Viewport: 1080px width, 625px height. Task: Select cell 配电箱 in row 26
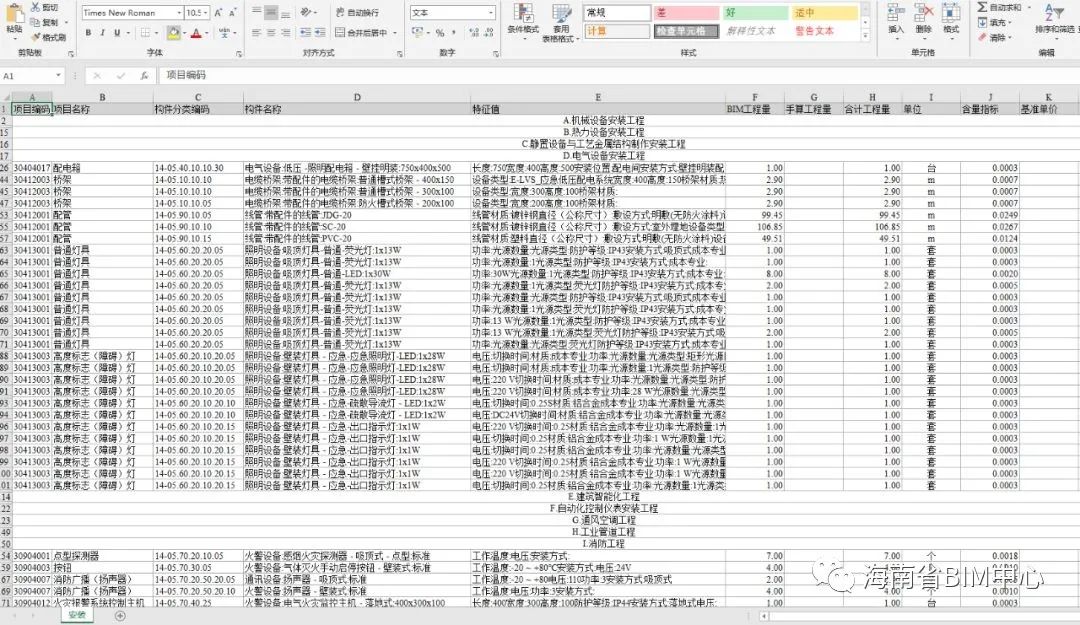102,167
